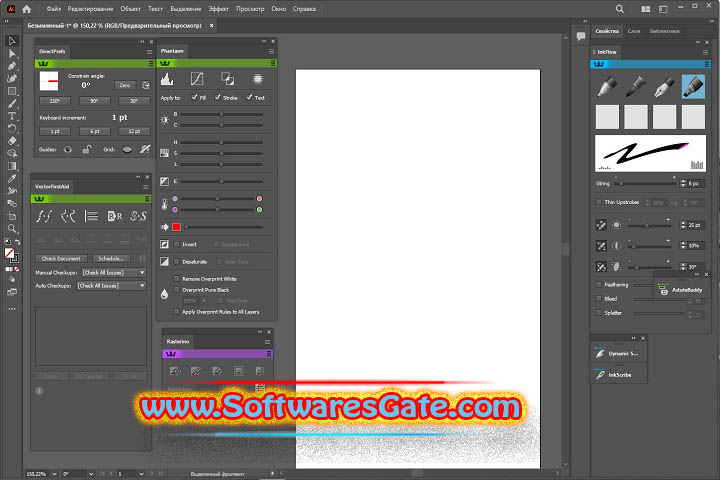Open zoom level dropdown in status bar

pos(54,474)
